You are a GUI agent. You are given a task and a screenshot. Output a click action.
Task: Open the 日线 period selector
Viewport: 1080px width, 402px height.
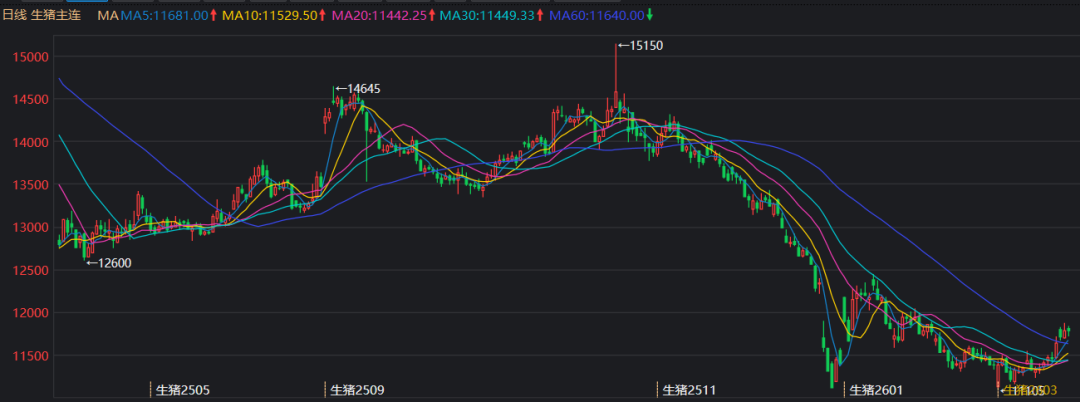point(15,16)
